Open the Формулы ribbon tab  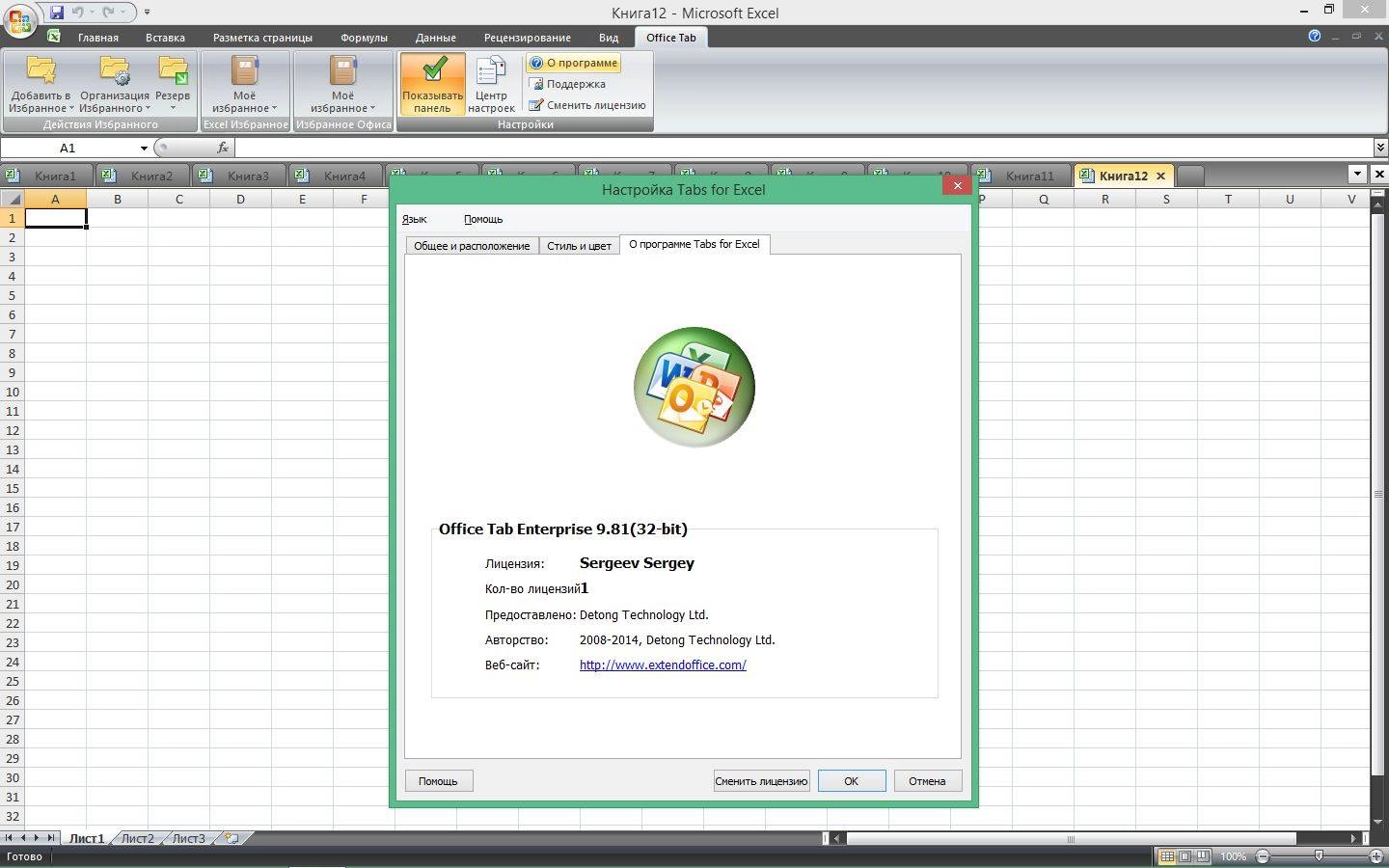[x=364, y=38]
